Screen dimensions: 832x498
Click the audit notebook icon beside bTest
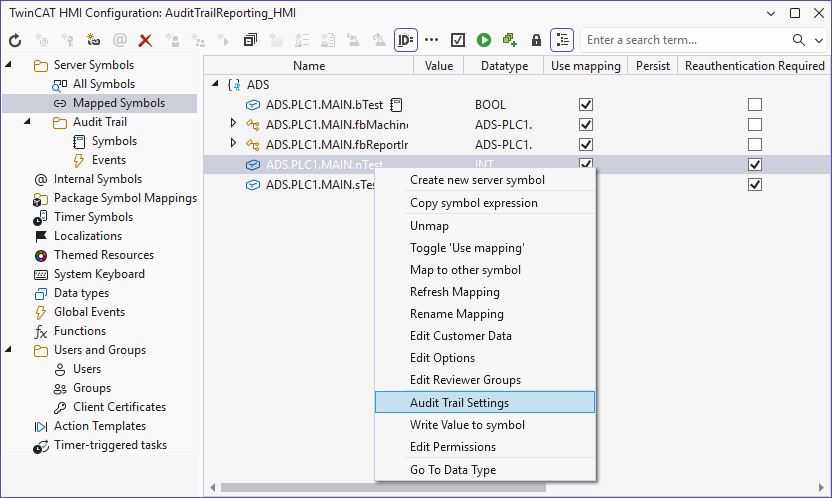[396, 105]
